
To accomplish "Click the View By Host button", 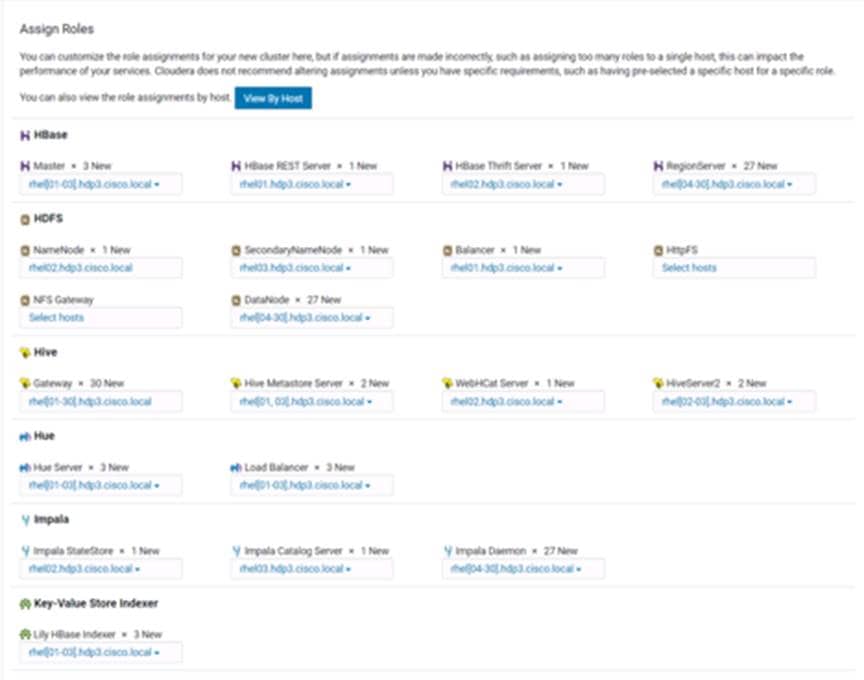I will (x=273, y=98).
